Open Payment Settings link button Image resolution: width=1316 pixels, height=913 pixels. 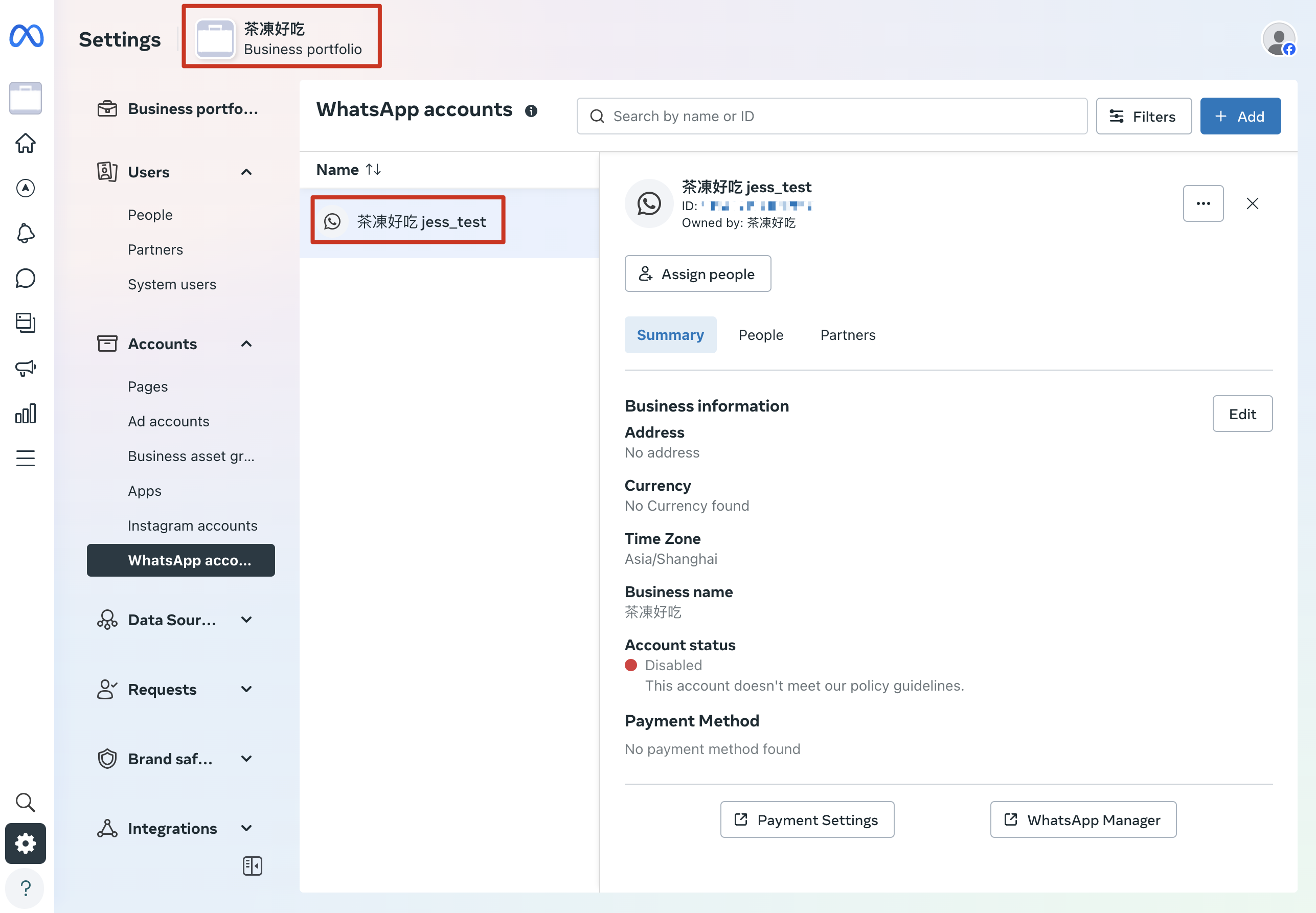(x=807, y=819)
